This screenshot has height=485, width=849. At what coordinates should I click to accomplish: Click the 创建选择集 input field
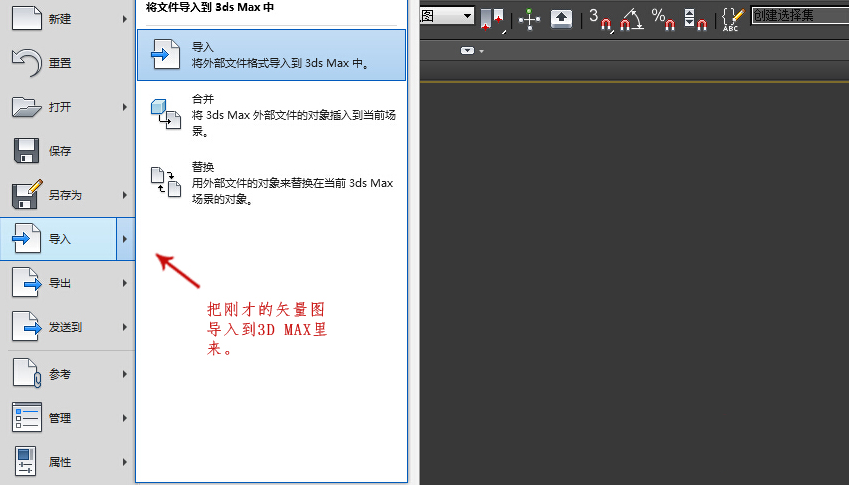coord(800,16)
